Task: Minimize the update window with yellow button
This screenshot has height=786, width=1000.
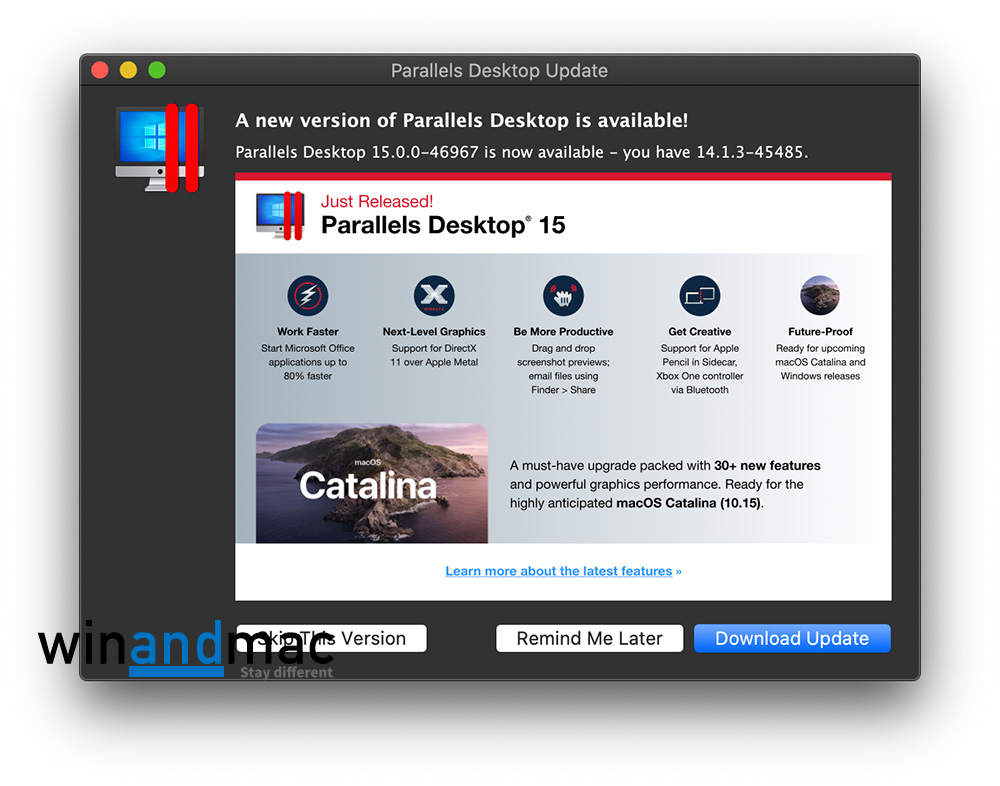Action: coord(128,70)
